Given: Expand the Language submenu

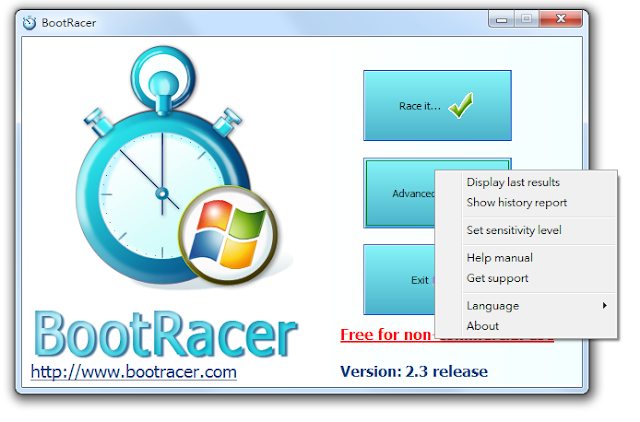Looking at the screenshot, I should [526, 306].
